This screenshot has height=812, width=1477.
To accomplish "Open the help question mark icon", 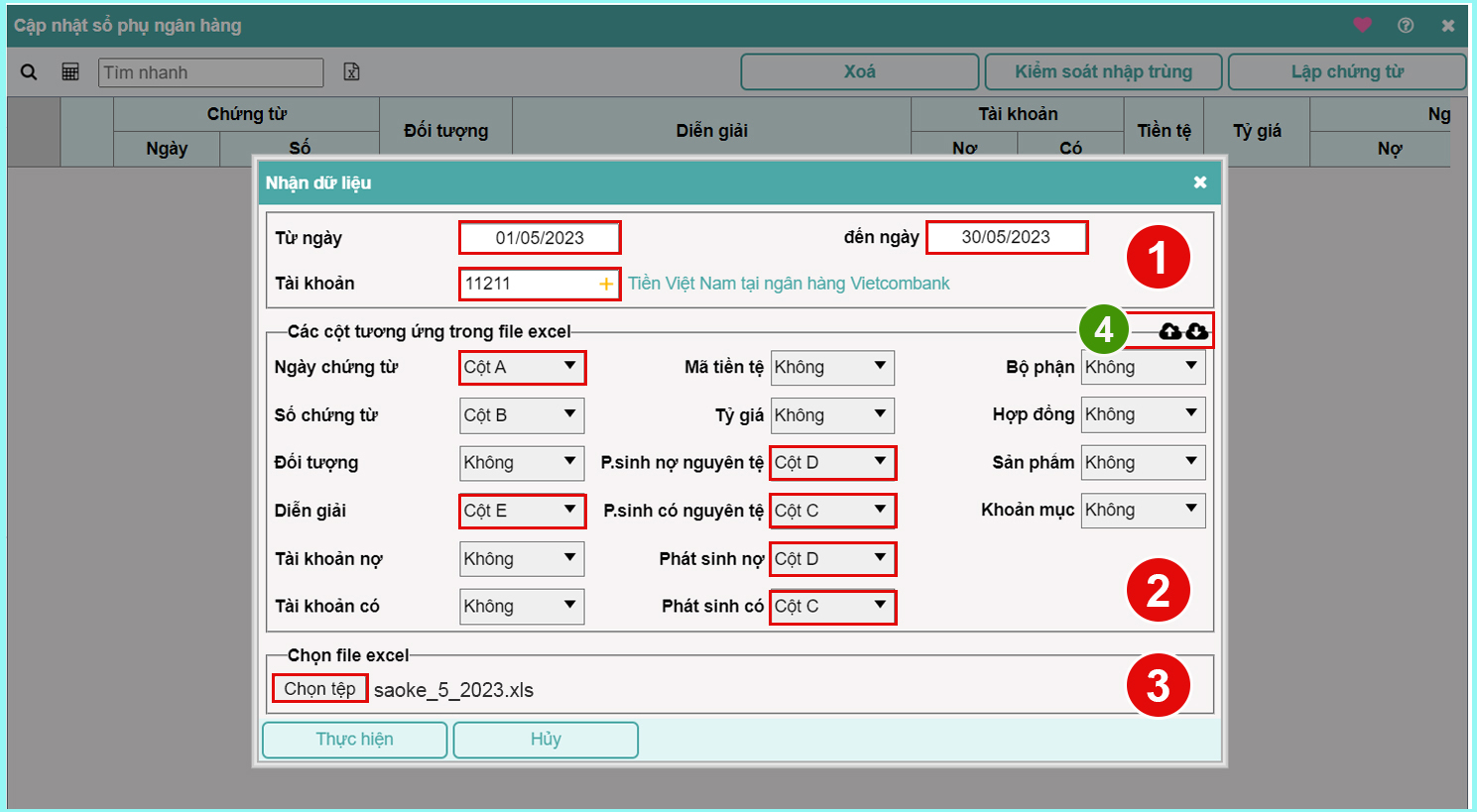I will [x=1406, y=26].
